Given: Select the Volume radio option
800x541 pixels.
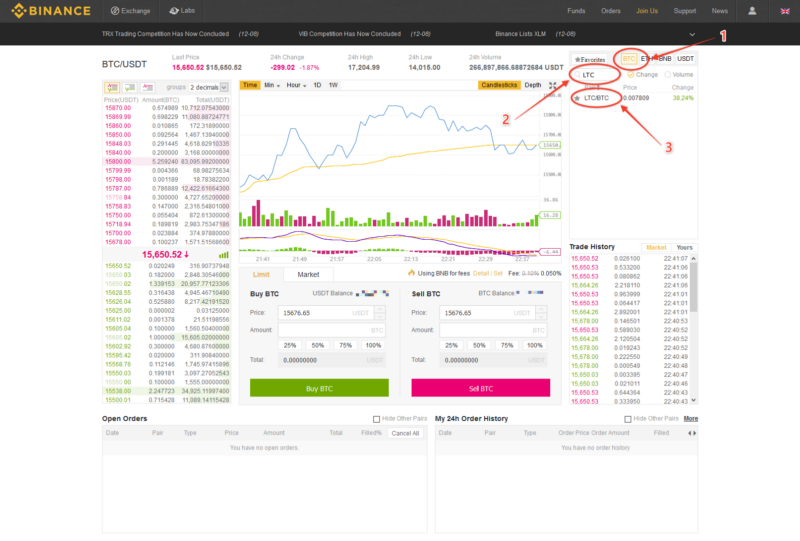Looking at the screenshot, I should (x=667, y=75).
